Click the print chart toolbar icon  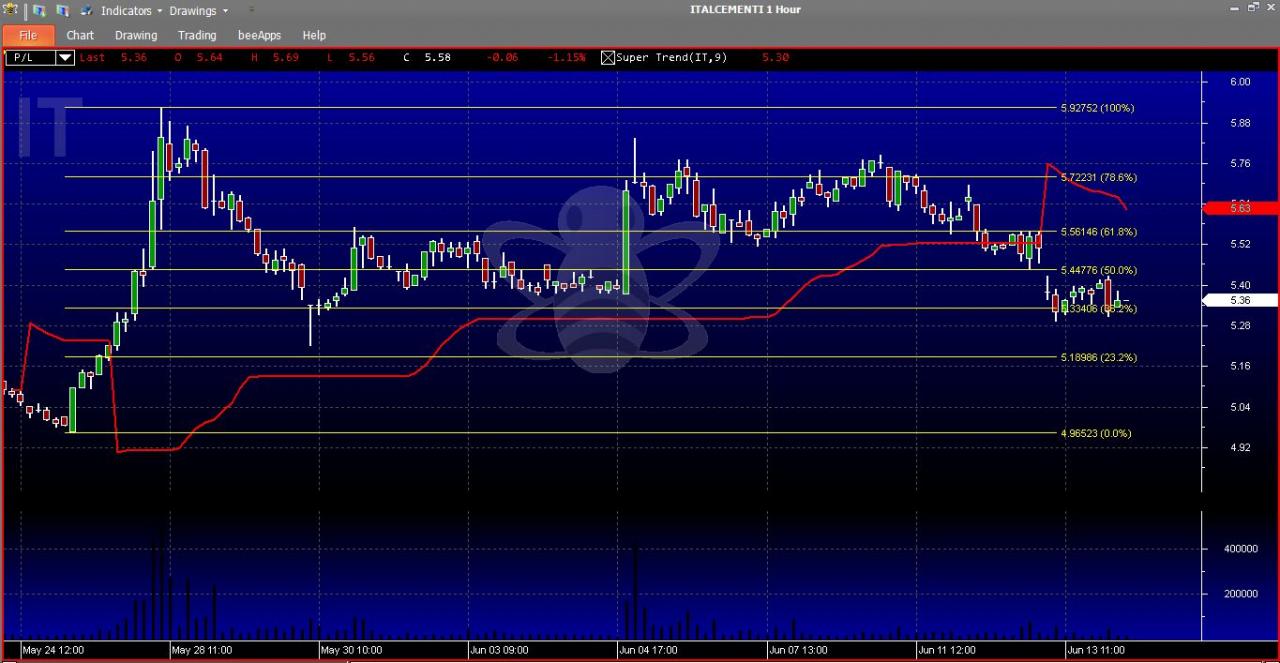86,10
